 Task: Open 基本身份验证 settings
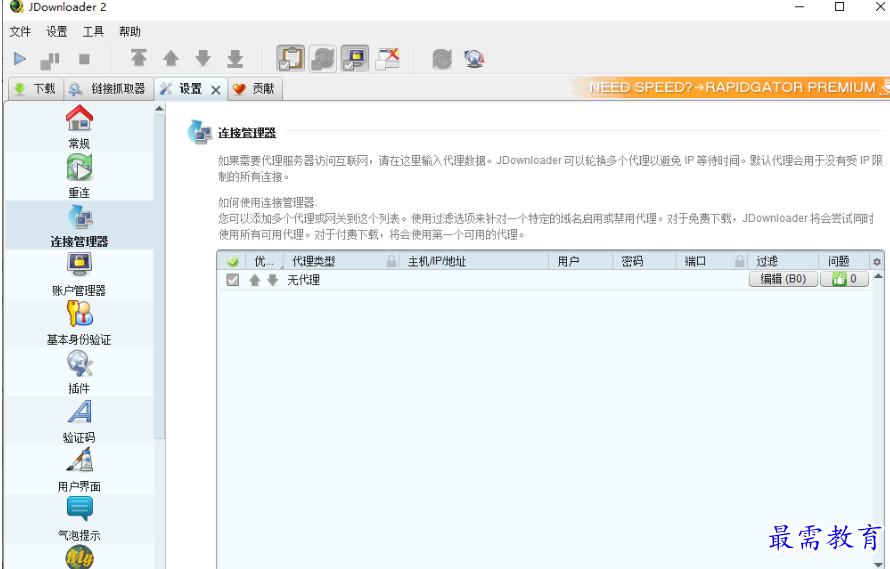tap(79, 323)
